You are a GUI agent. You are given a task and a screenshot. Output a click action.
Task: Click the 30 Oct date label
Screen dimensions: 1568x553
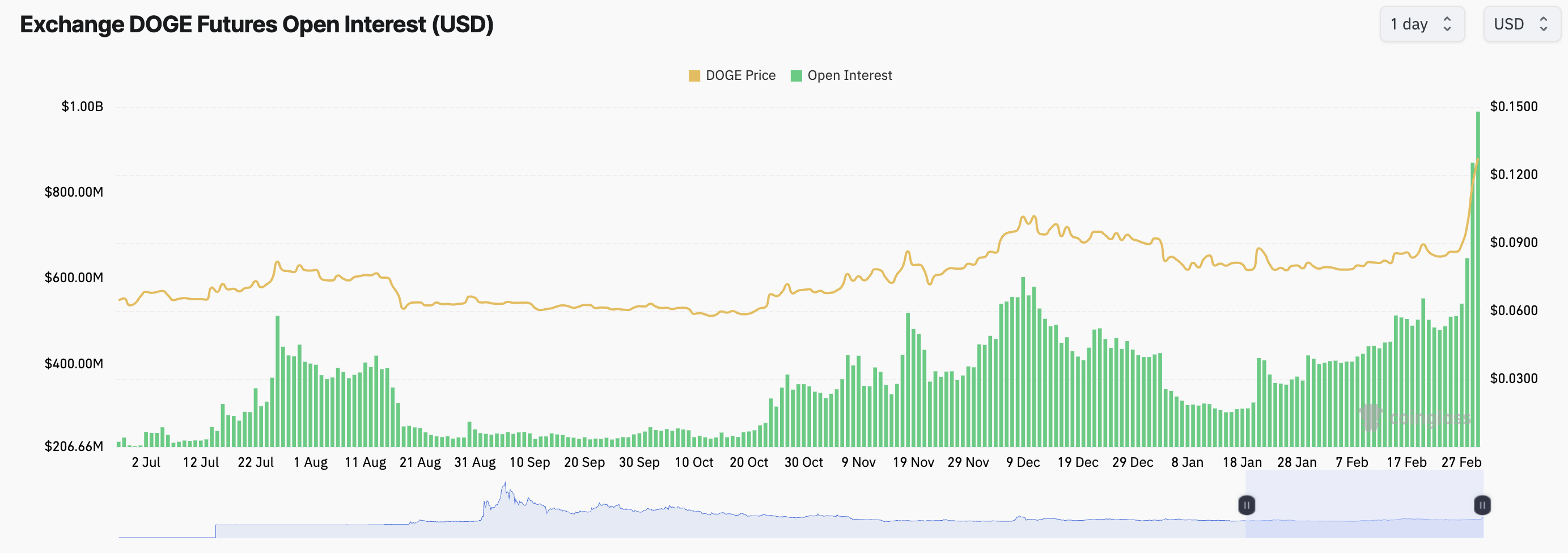803,462
